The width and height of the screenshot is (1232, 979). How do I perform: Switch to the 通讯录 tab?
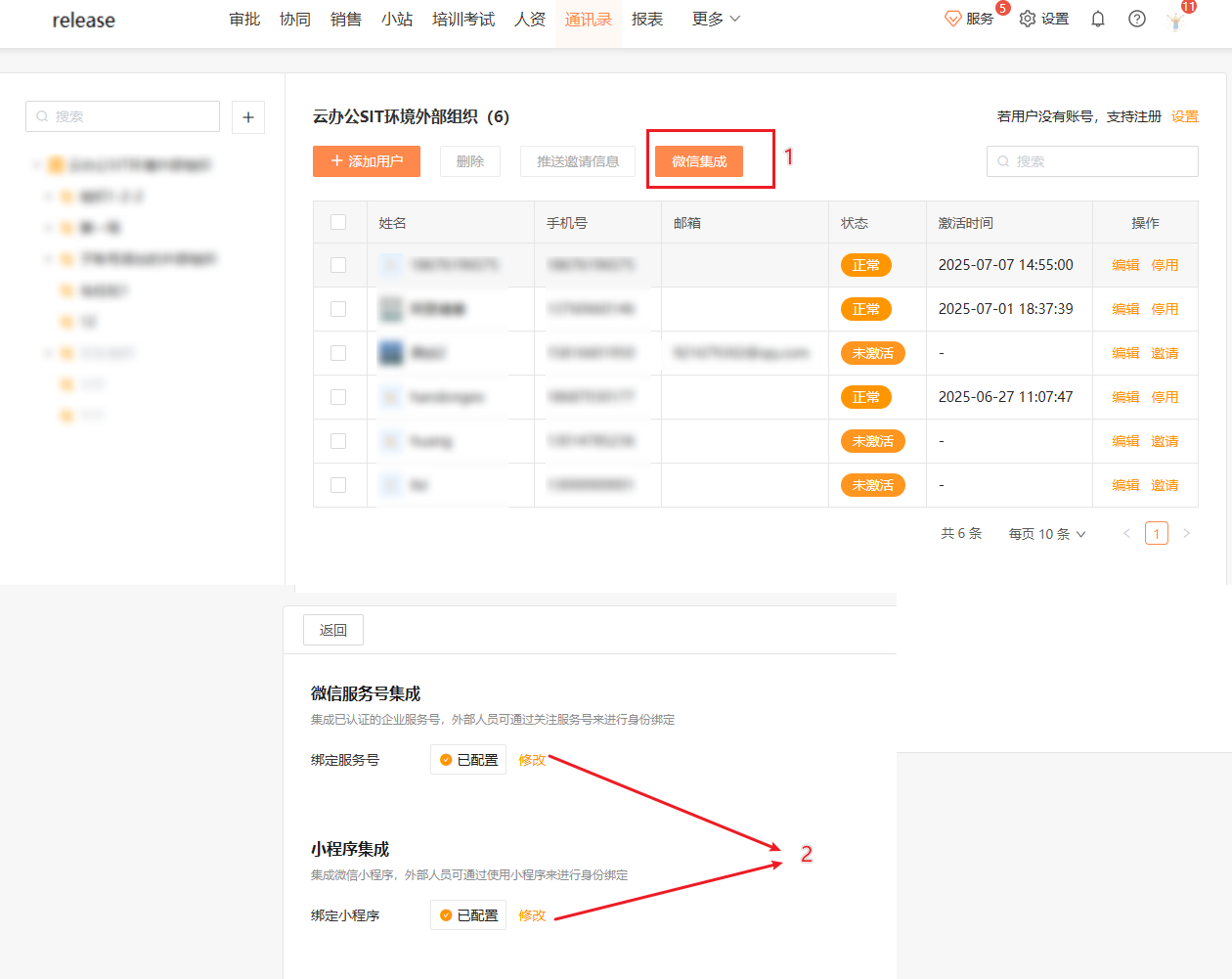click(x=588, y=20)
